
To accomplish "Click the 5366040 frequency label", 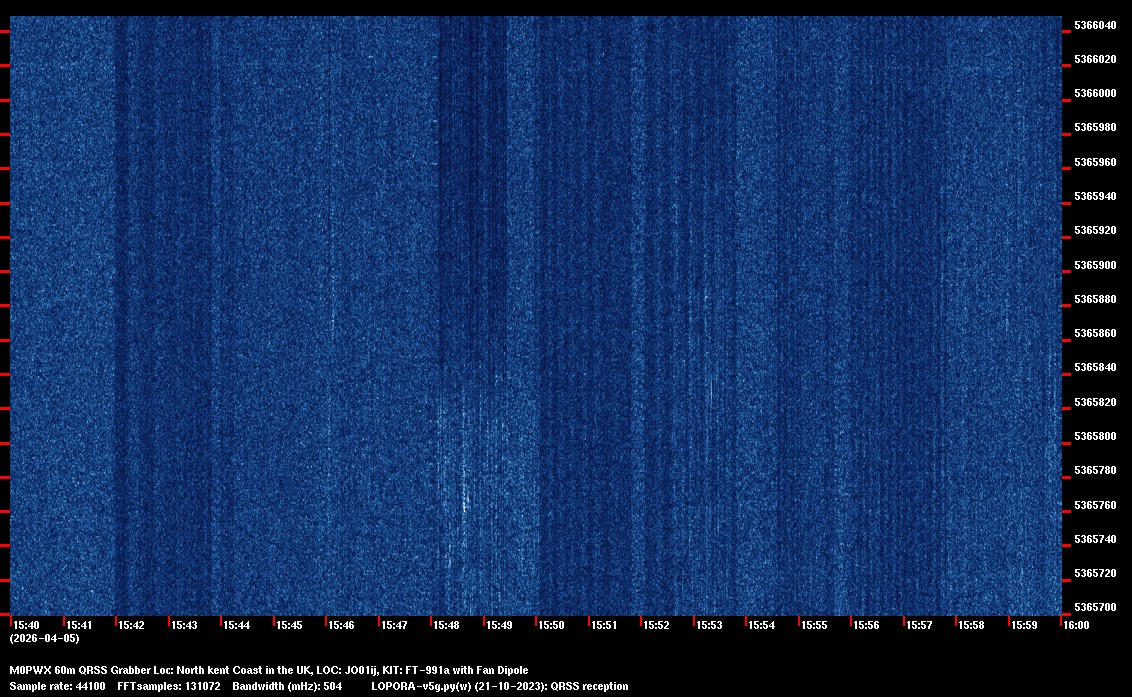I will [1095, 25].
